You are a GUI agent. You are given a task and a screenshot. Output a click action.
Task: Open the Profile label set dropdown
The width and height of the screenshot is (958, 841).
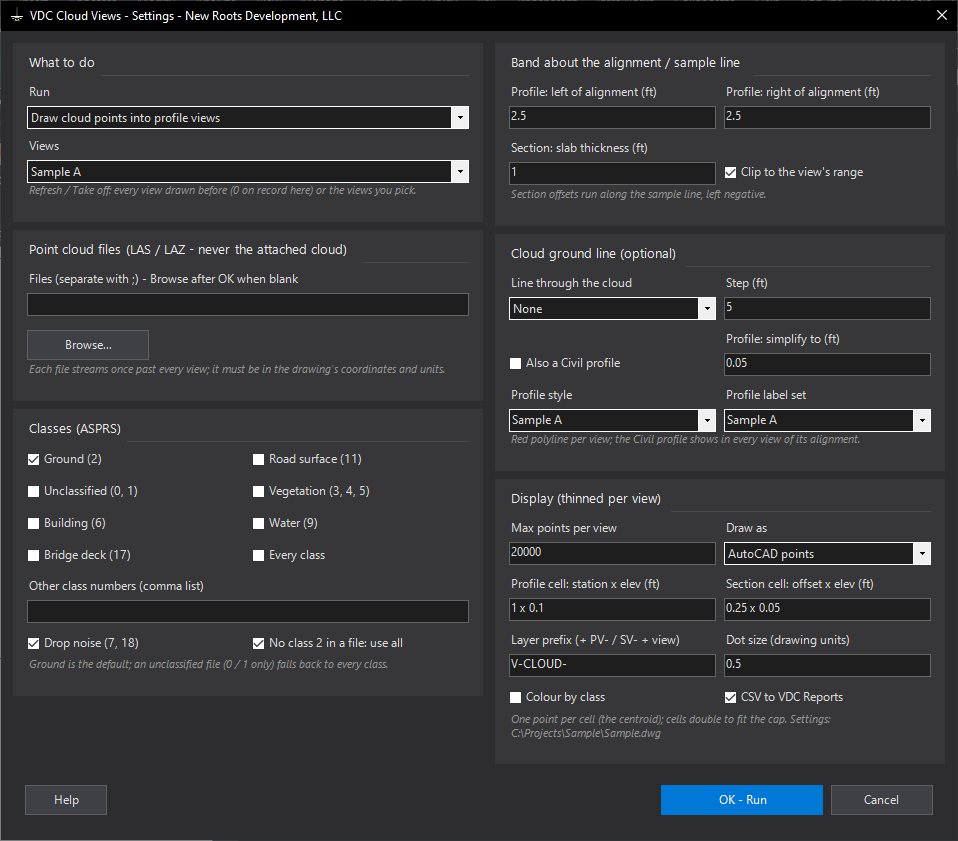(827, 420)
